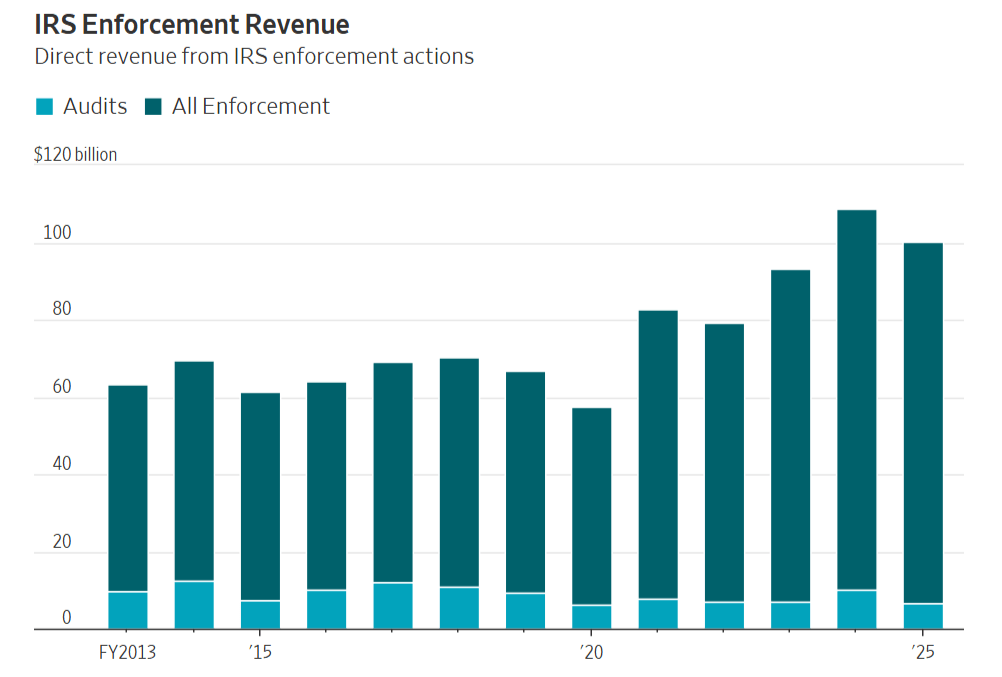The image size is (1002, 677).
Task: Select the FY2013 light blue Audits segment
Action: coord(128,610)
